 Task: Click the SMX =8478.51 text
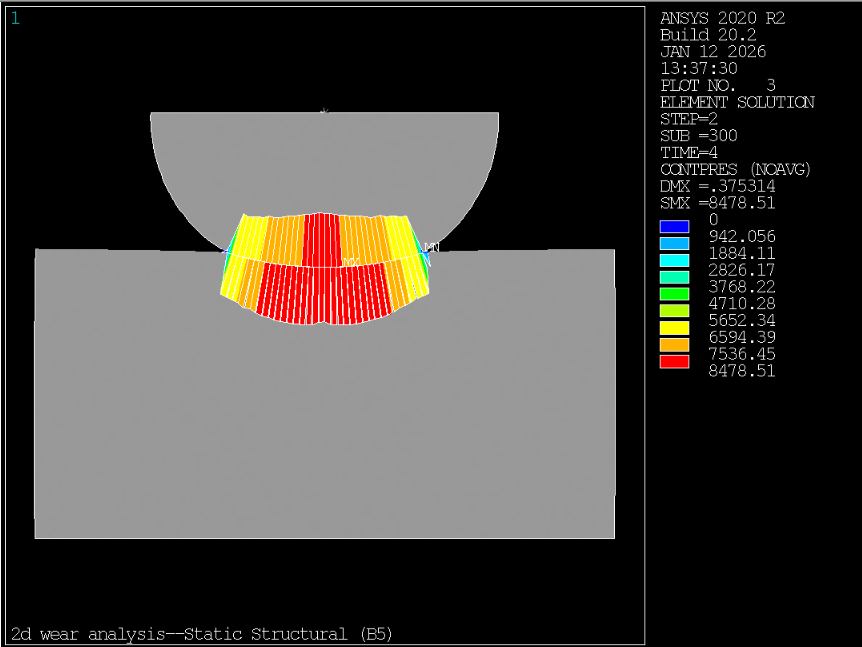tap(717, 203)
